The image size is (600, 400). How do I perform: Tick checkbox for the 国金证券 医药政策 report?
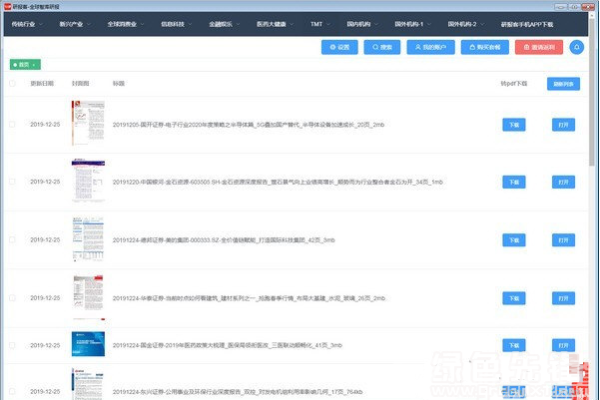point(12,345)
